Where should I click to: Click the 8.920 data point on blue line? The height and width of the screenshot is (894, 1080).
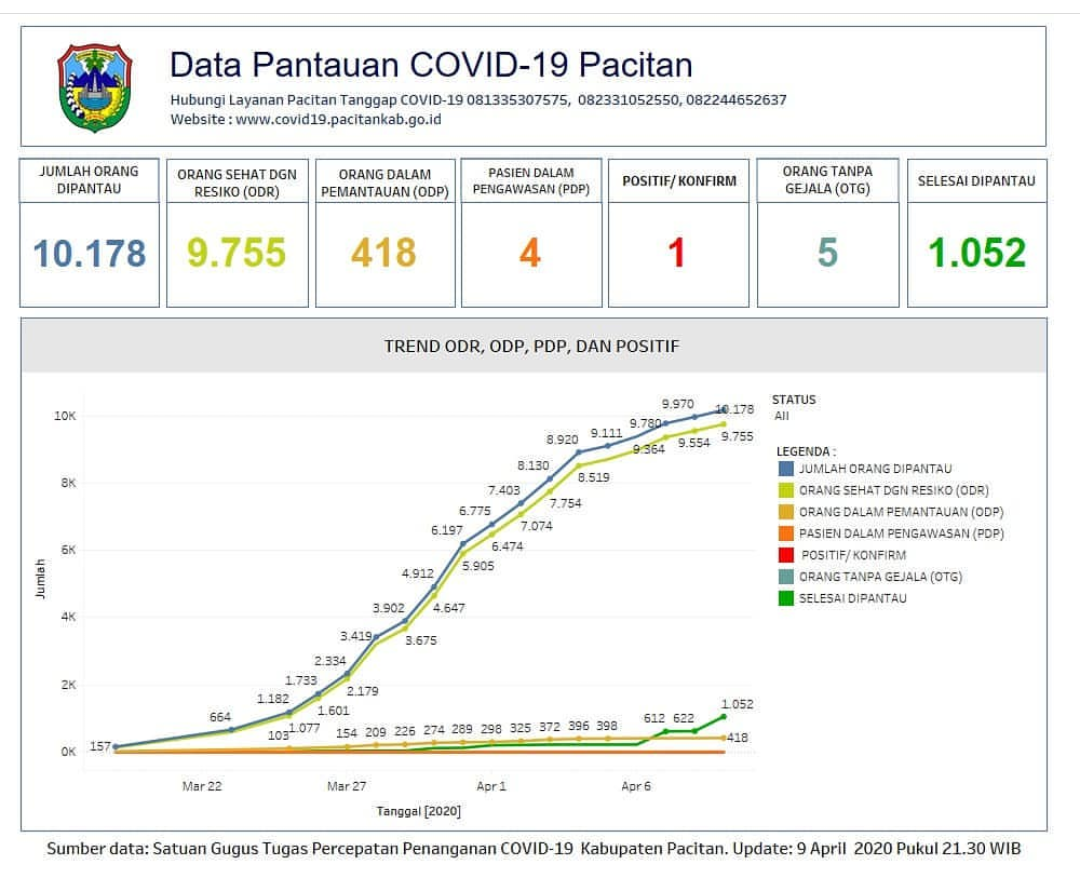click(x=578, y=453)
